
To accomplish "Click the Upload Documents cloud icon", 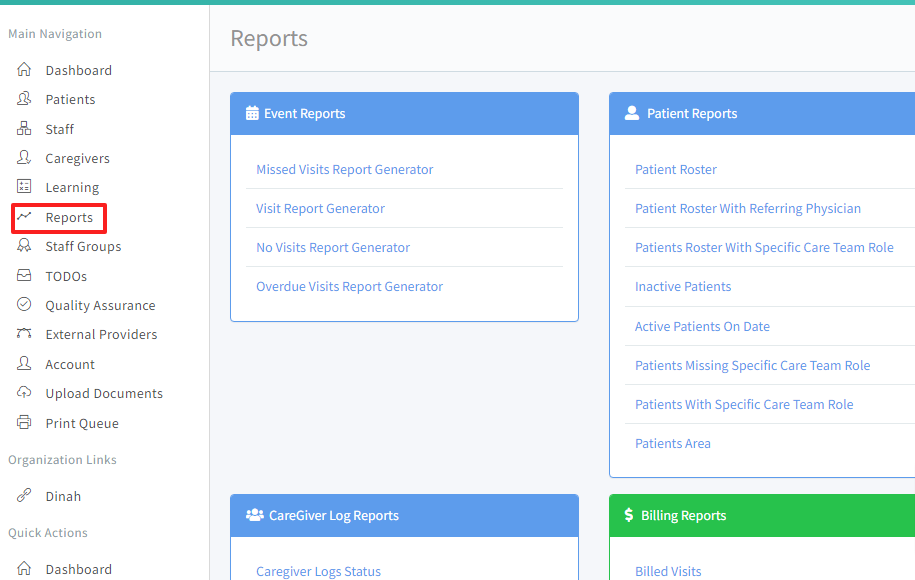I will [x=24, y=393].
